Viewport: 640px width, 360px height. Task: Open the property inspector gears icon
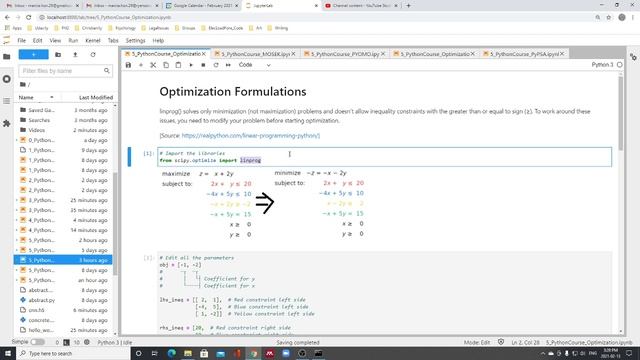coord(633,57)
